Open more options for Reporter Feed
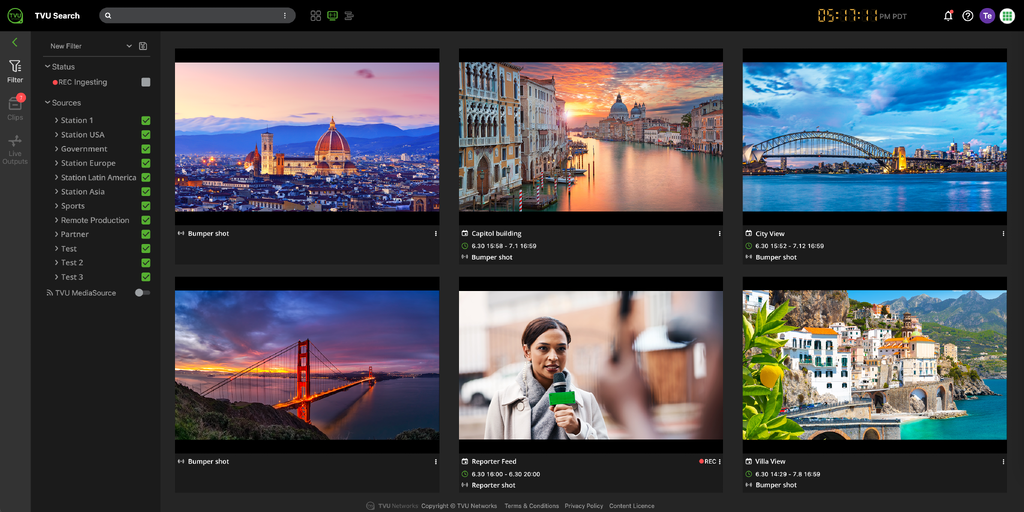This screenshot has width=1024, height=512. [x=720, y=462]
